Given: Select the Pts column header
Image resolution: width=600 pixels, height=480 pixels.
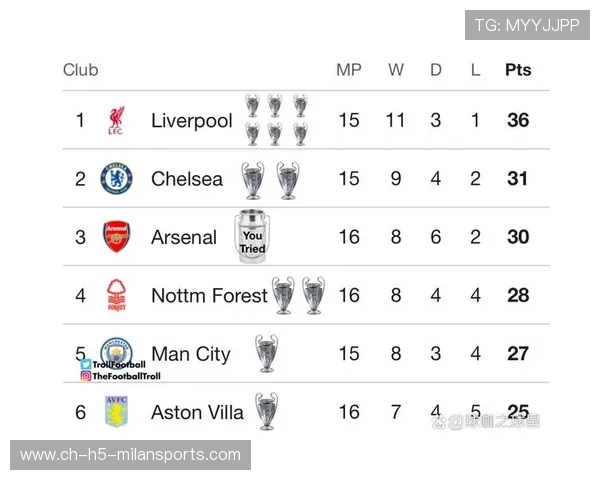Looking at the screenshot, I should pos(518,70).
